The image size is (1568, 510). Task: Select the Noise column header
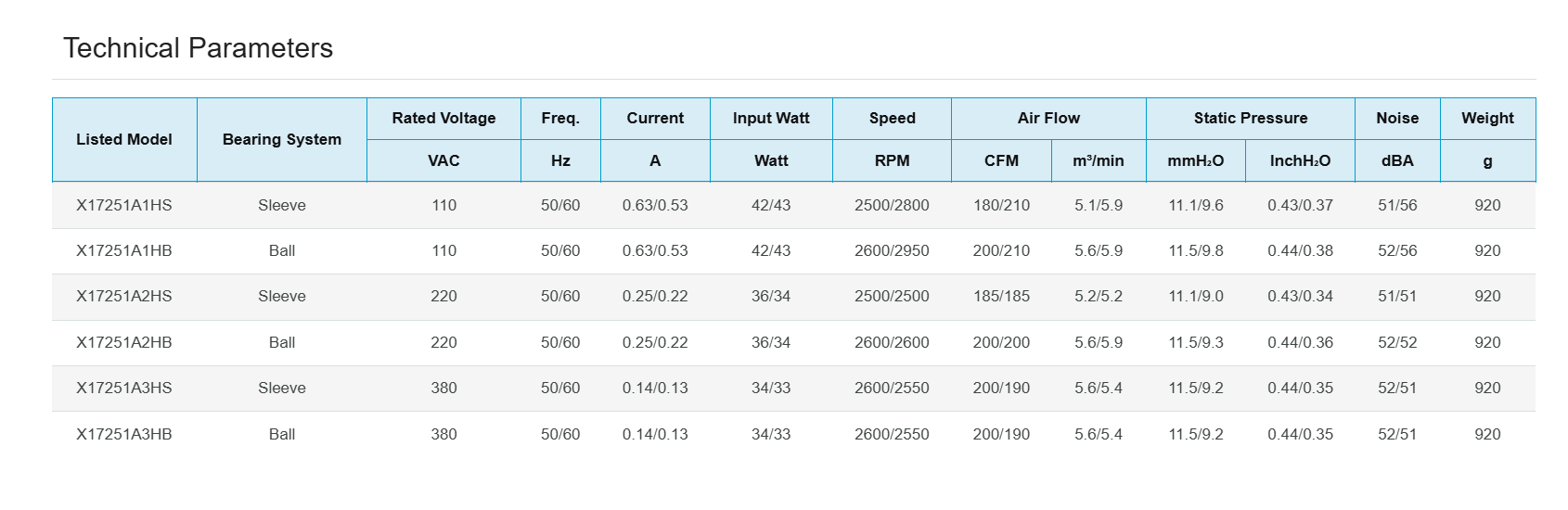coord(1397,118)
